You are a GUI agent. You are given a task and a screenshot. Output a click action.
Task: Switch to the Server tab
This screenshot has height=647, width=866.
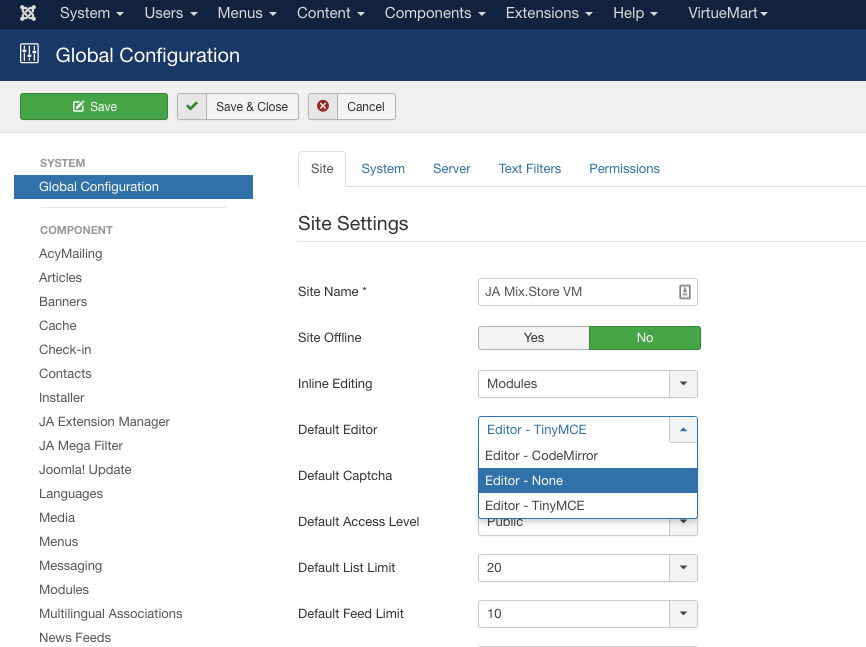tap(451, 169)
